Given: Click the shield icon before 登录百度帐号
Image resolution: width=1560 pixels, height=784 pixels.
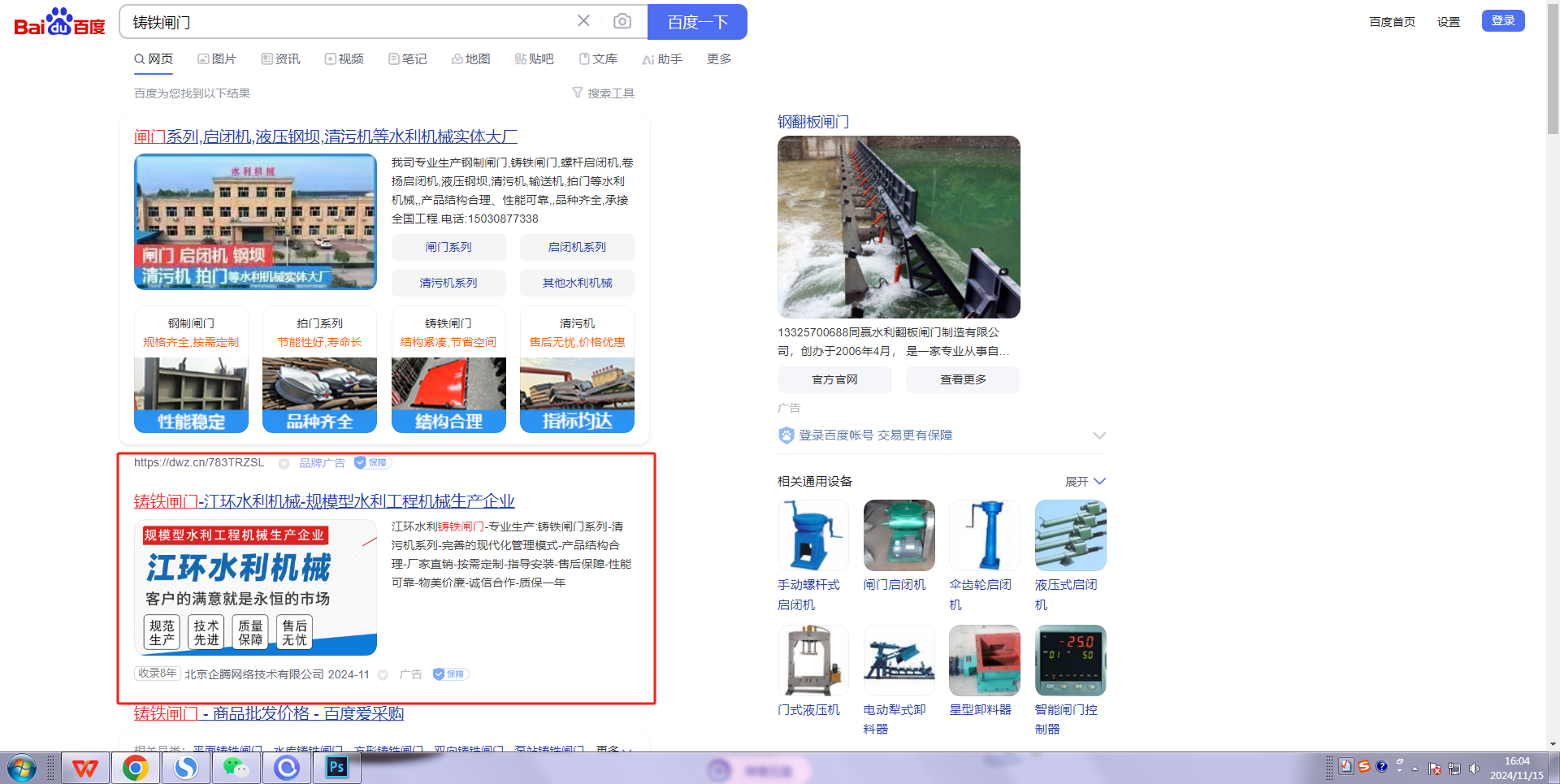Looking at the screenshot, I should pyautogui.click(x=786, y=435).
